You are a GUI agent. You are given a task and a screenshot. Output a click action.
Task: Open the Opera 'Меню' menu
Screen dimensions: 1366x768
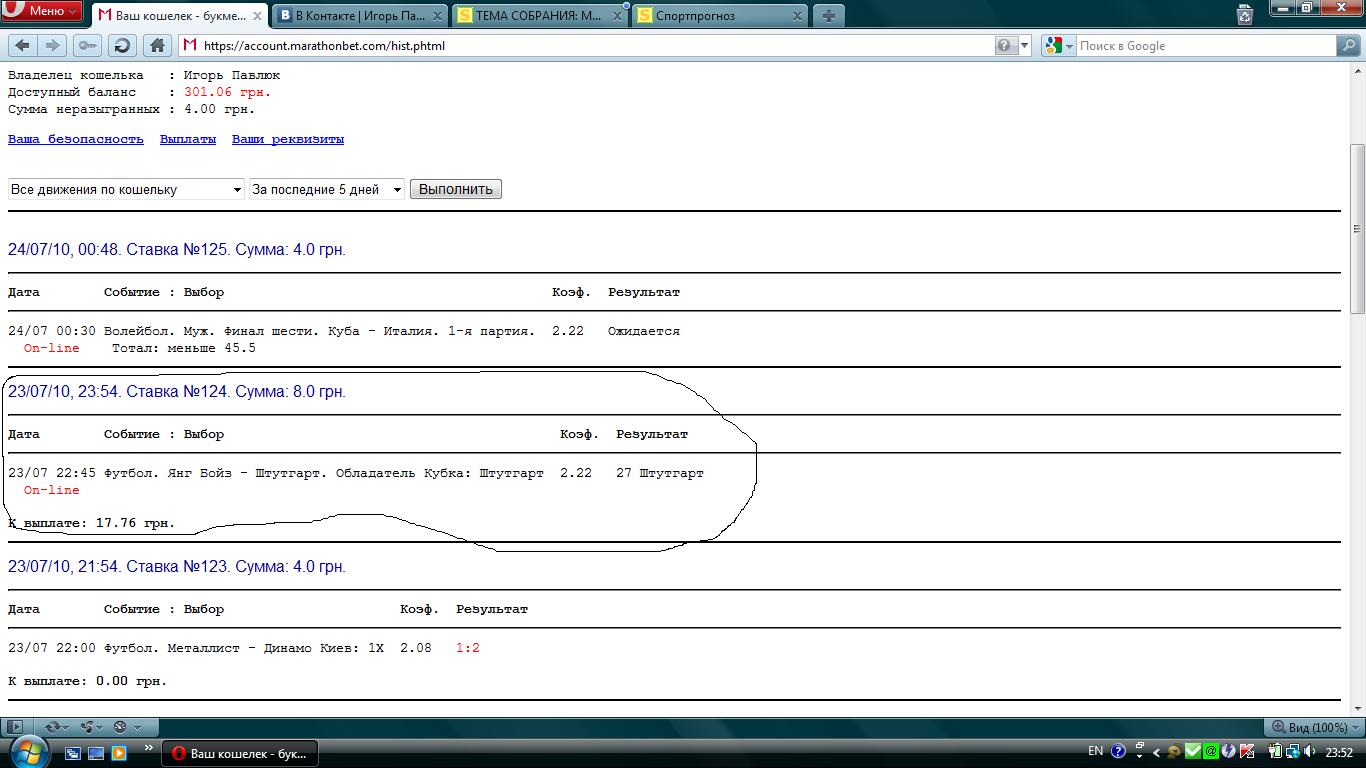[x=41, y=11]
